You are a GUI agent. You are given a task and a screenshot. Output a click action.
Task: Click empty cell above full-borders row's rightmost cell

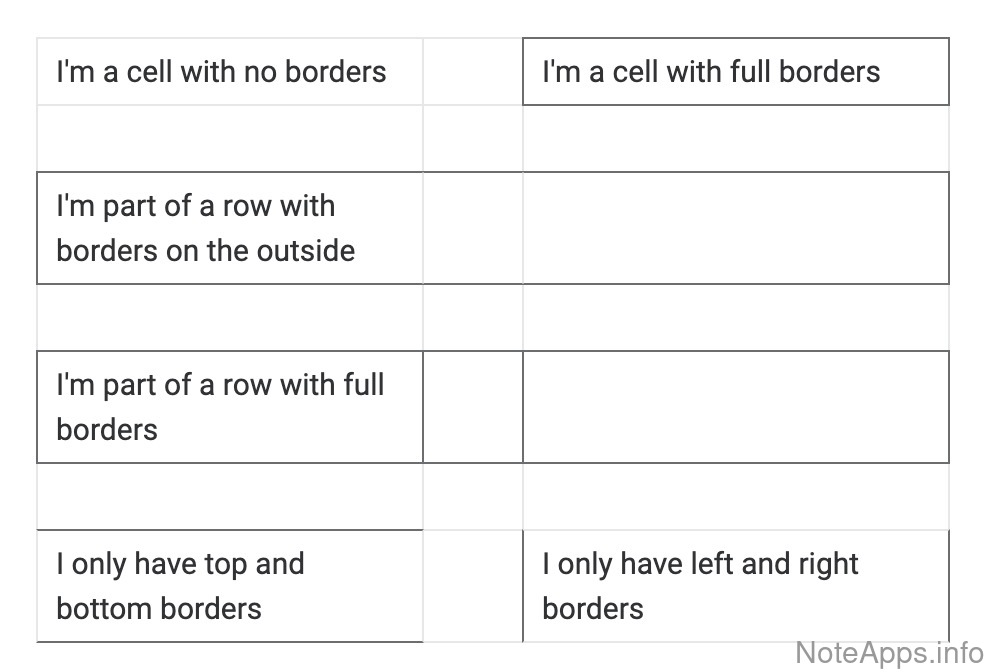click(735, 318)
